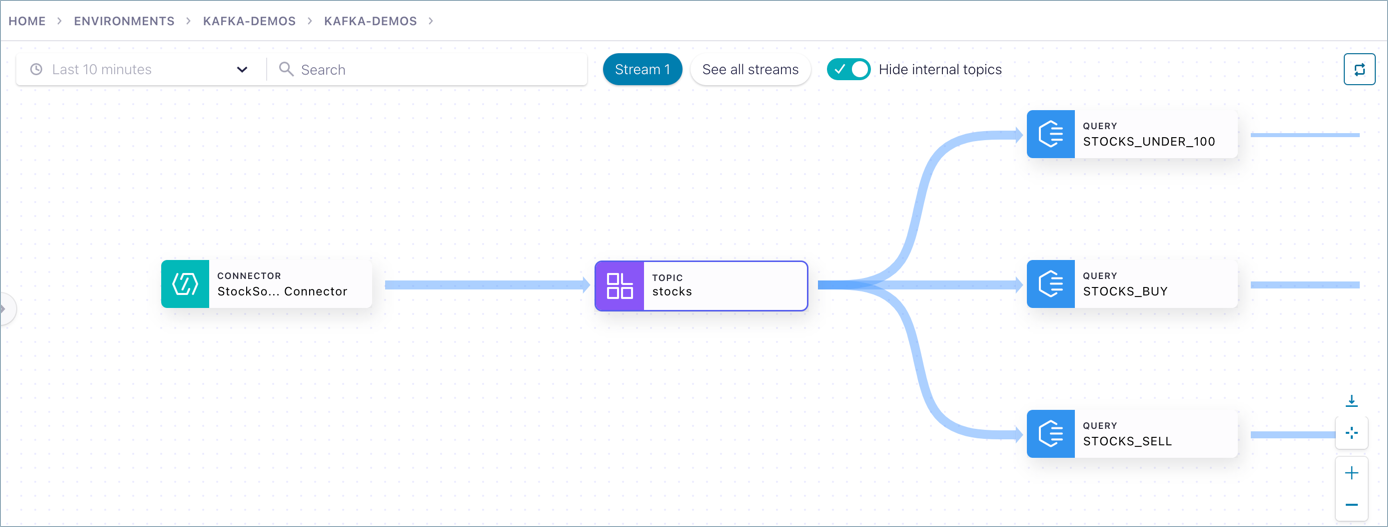Viewport: 1388px width, 527px height.
Task: Open ENVIRONMENTS breadcrumb link
Action: click(x=124, y=21)
